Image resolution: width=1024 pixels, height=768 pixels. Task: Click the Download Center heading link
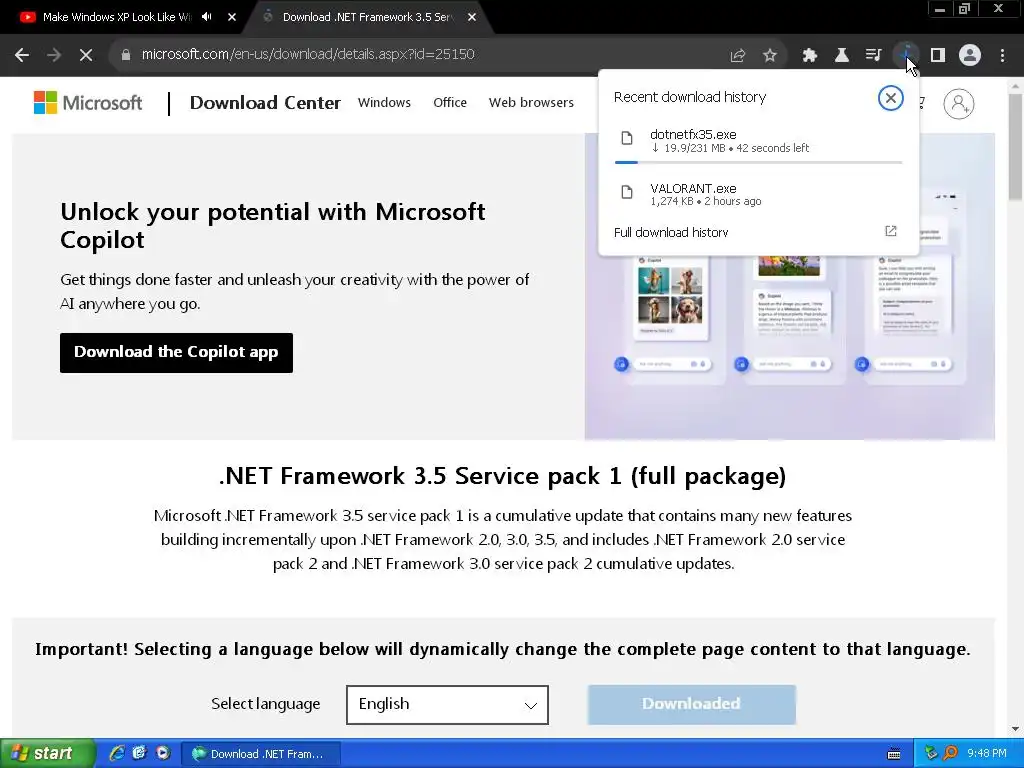point(265,103)
